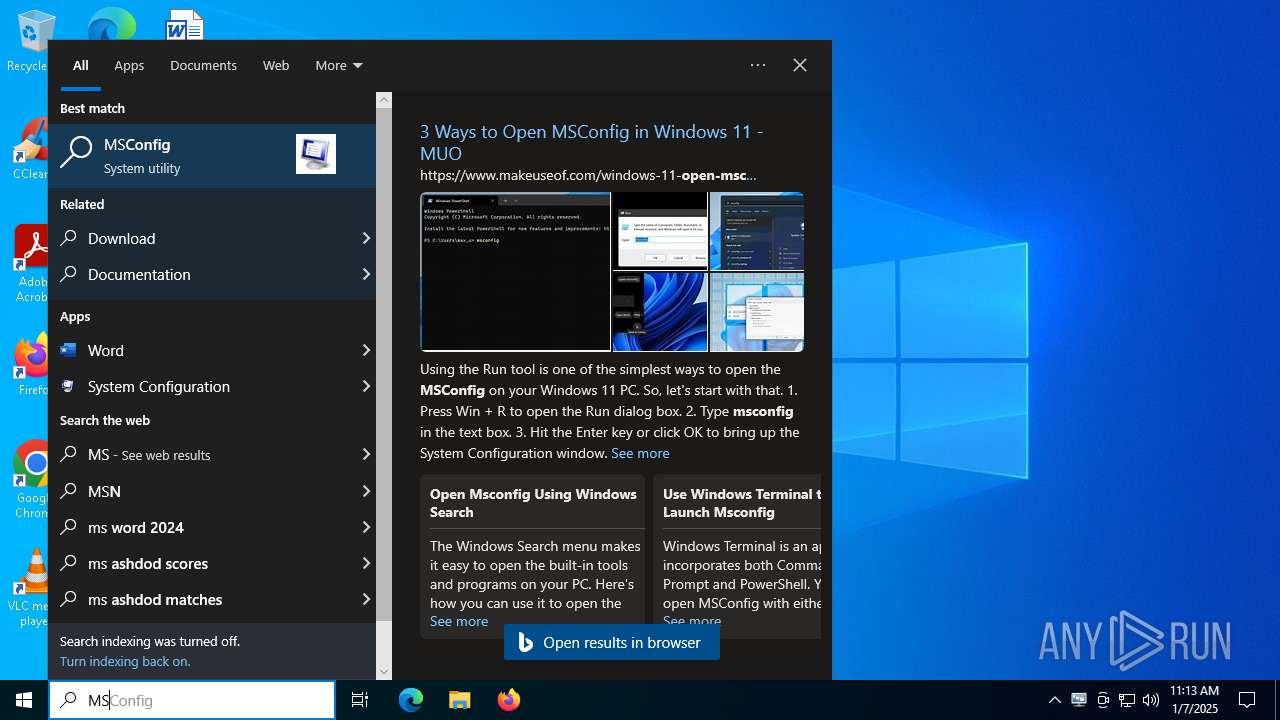Click the Run dialog screenshot thumbnail
Image resolution: width=1280 pixels, height=720 pixels.
660,231
